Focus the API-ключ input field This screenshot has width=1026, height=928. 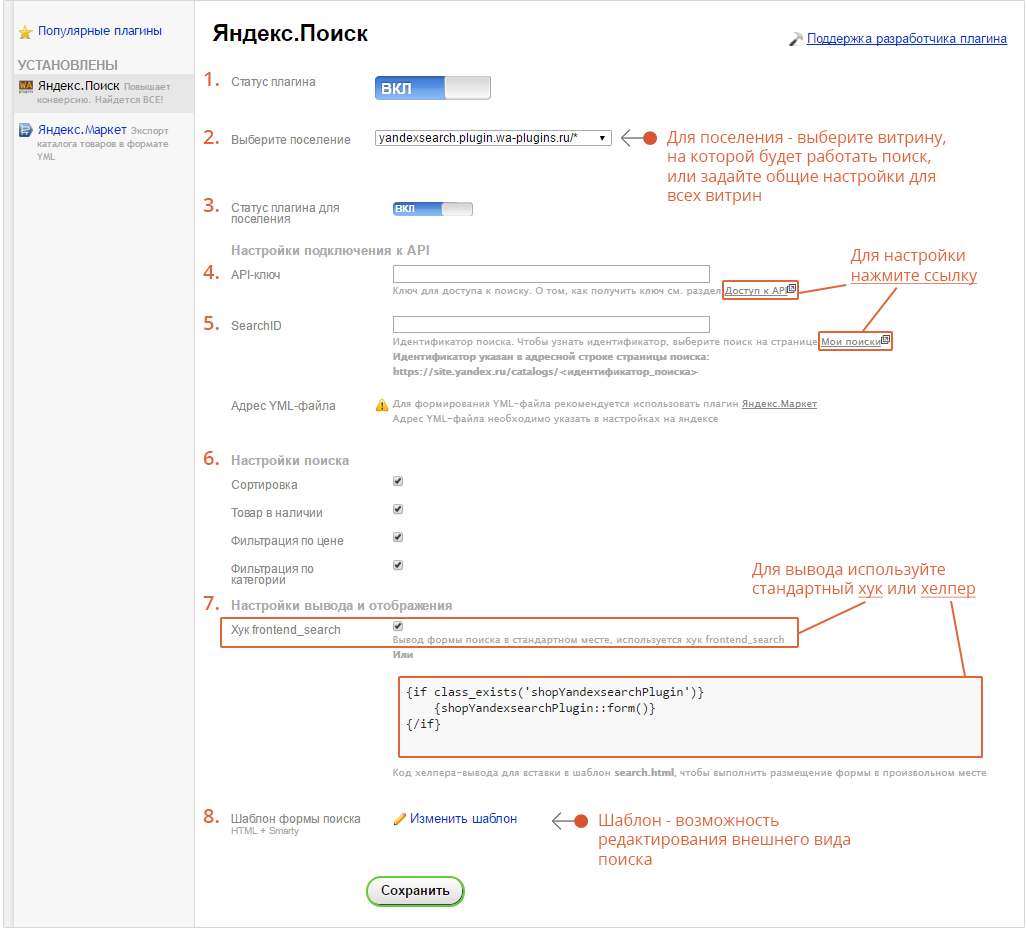[551, 274]
